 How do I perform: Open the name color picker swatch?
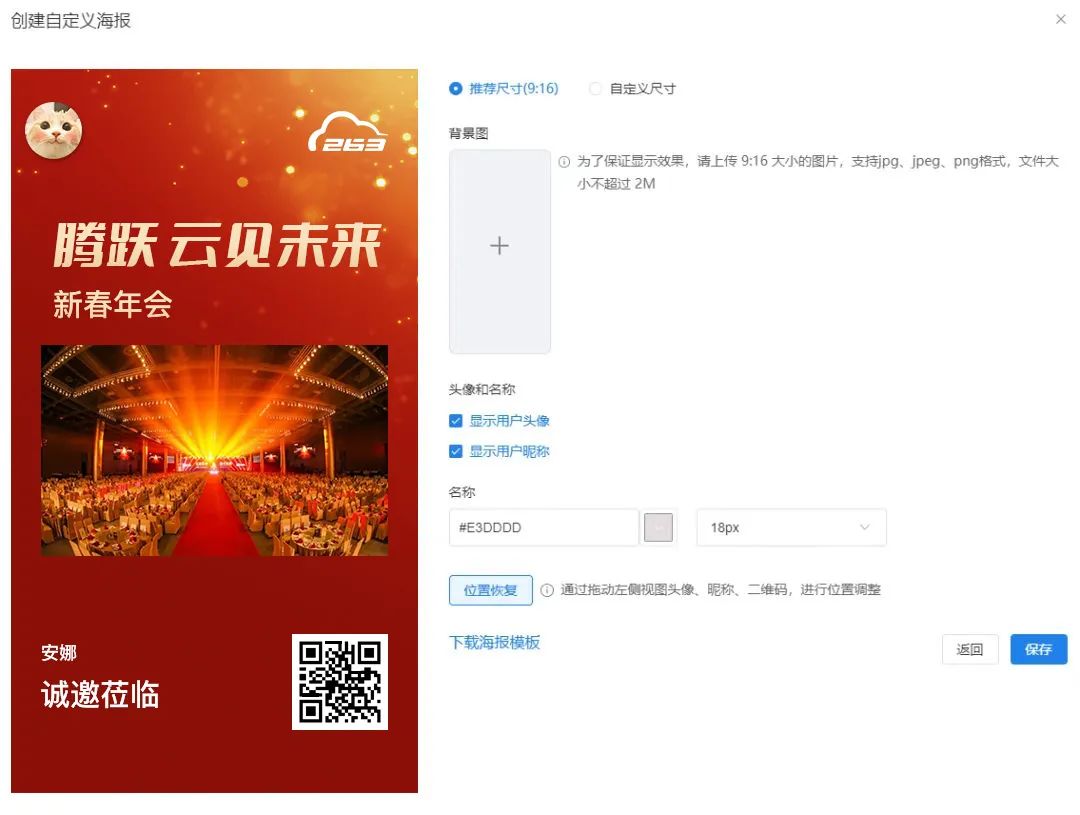(x=658, y=528)
